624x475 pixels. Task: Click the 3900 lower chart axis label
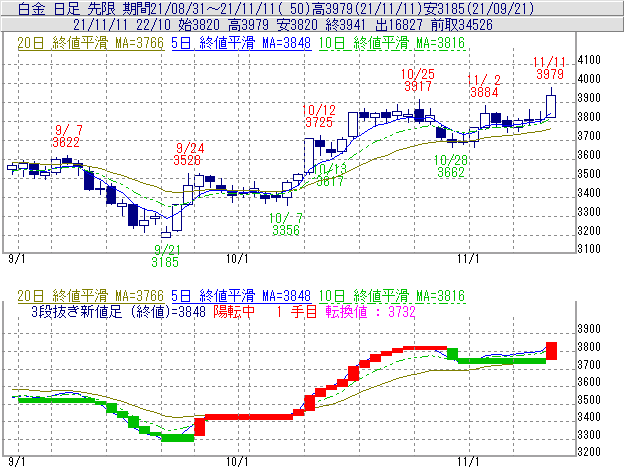pos(589,329)
